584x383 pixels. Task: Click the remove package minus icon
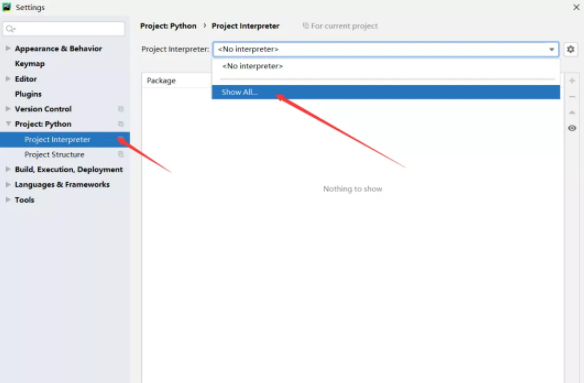click(572, 96)
